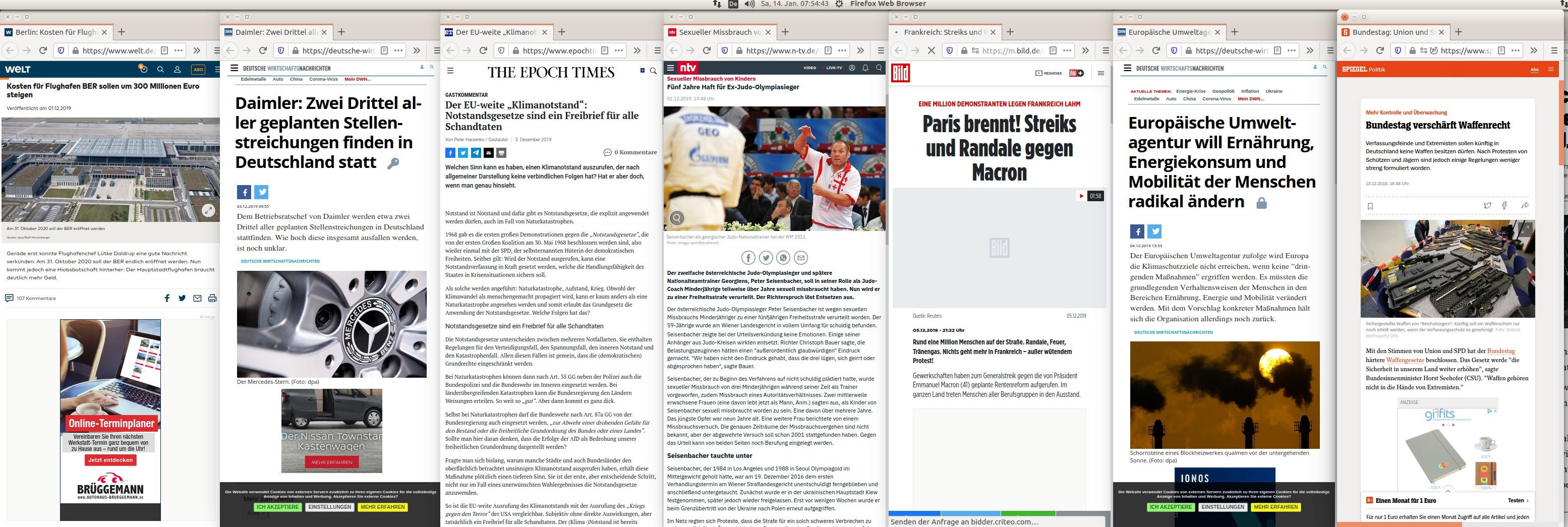Open Firefox hamburger menu in Umweltagentur window
The image size is (1568, 527).
(1330, 50)
